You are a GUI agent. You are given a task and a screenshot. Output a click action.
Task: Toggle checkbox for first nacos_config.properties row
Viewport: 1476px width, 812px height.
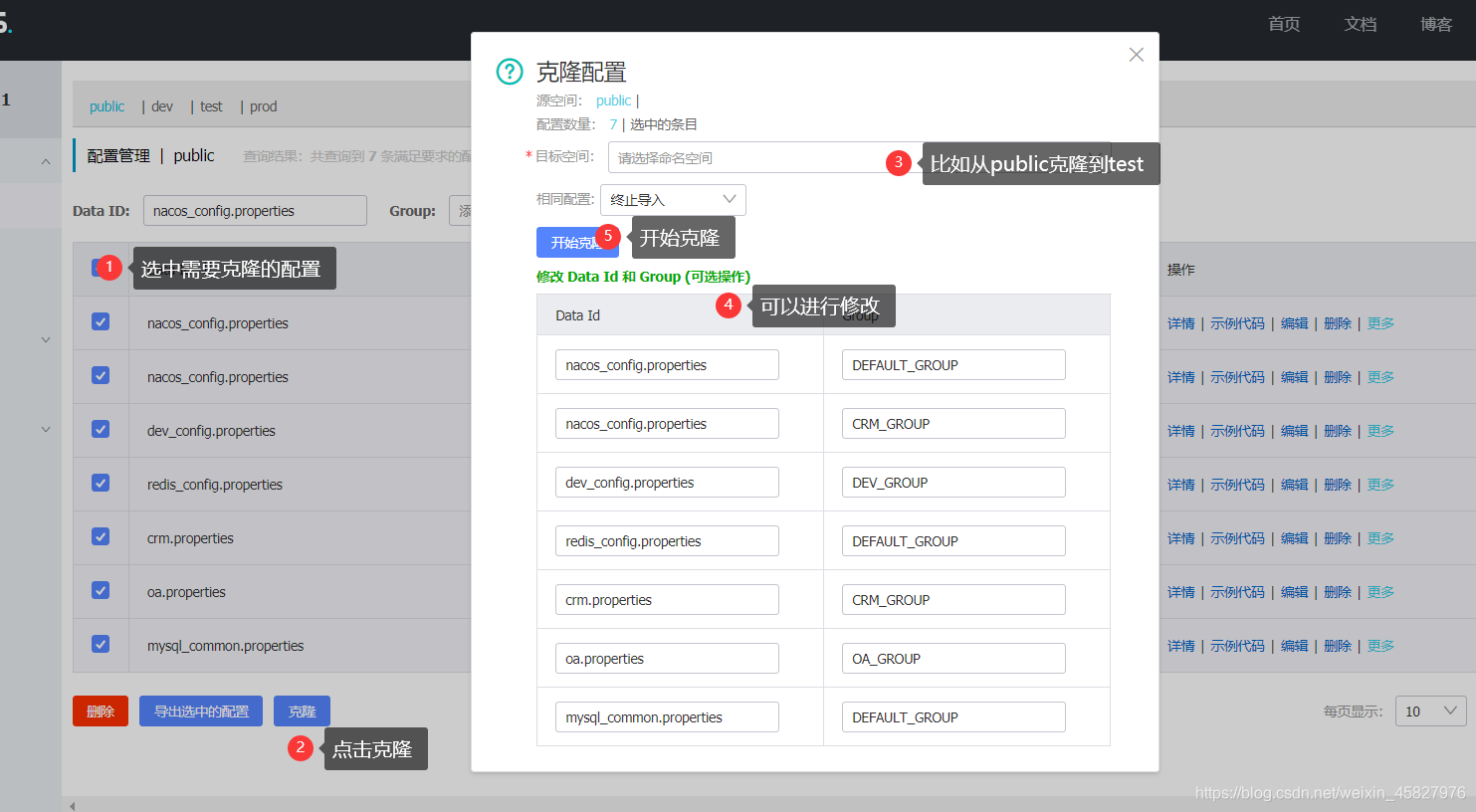101,321
